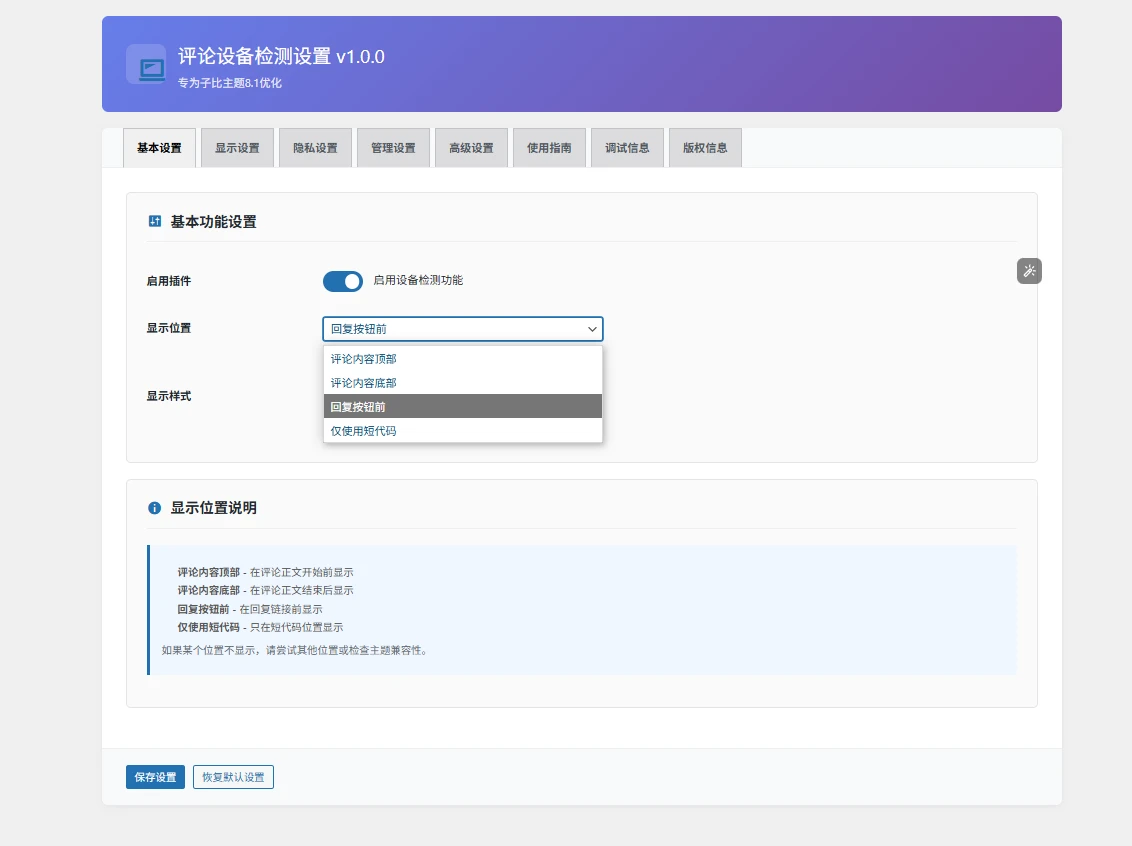Switch to the 调试信息 tab
The image size is (1132, 846).
click(x=627, y=148)
